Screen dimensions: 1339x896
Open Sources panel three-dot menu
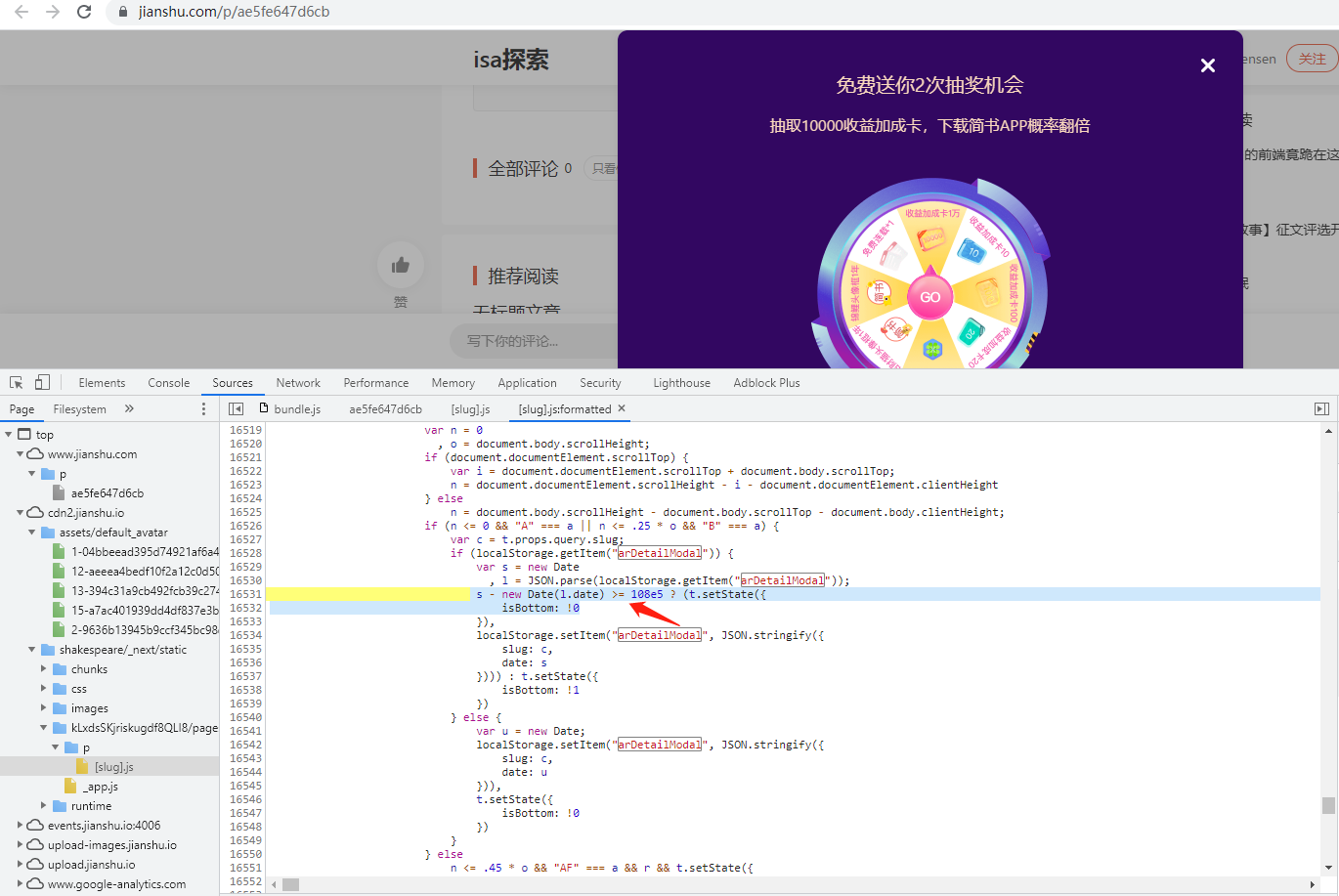click(203, 409)
